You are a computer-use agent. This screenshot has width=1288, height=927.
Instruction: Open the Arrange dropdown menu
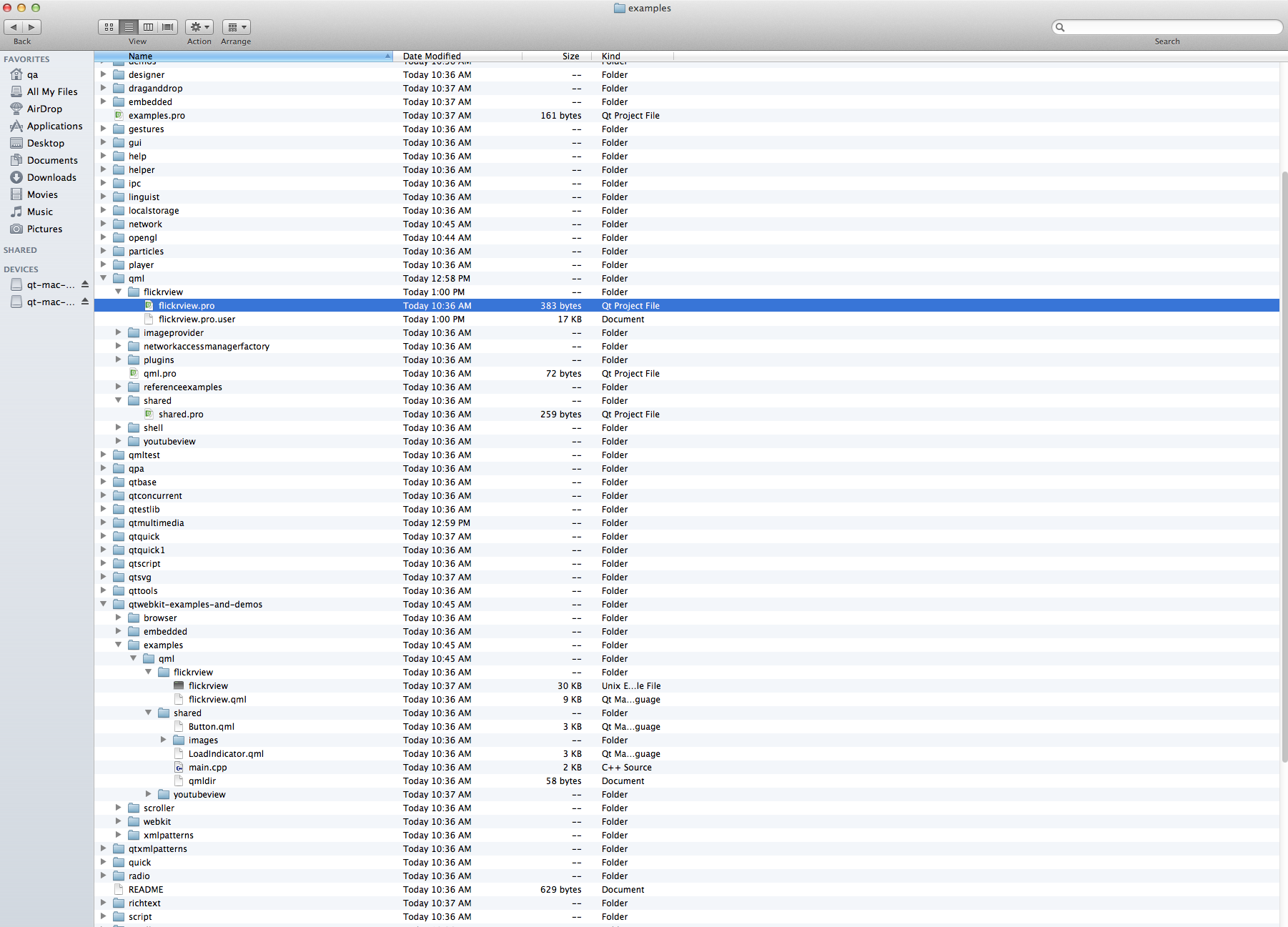(x=236, y=27)
